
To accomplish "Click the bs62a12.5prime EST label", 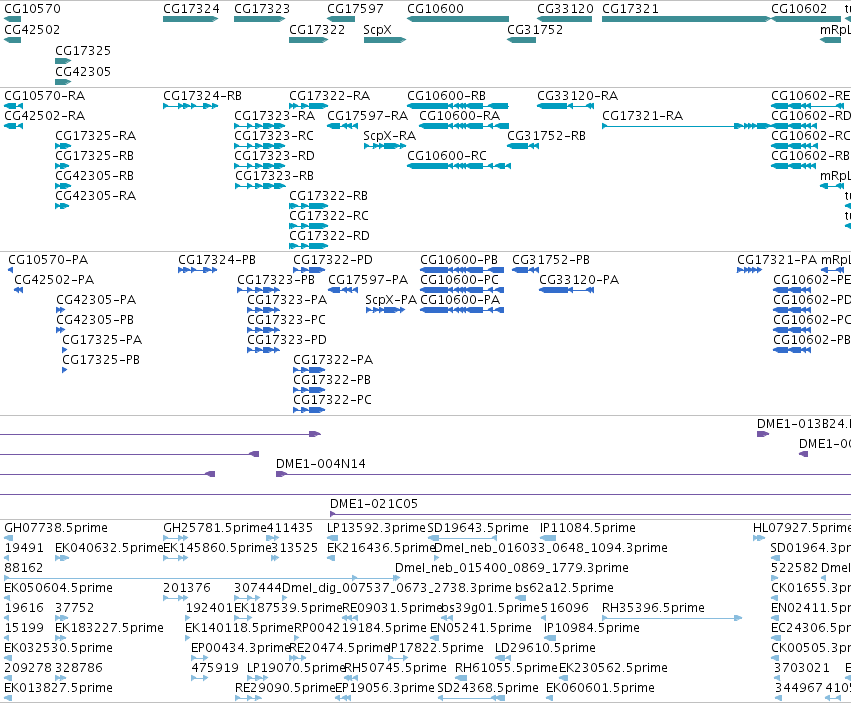I will pyautogui.click(x=564, y=588).
